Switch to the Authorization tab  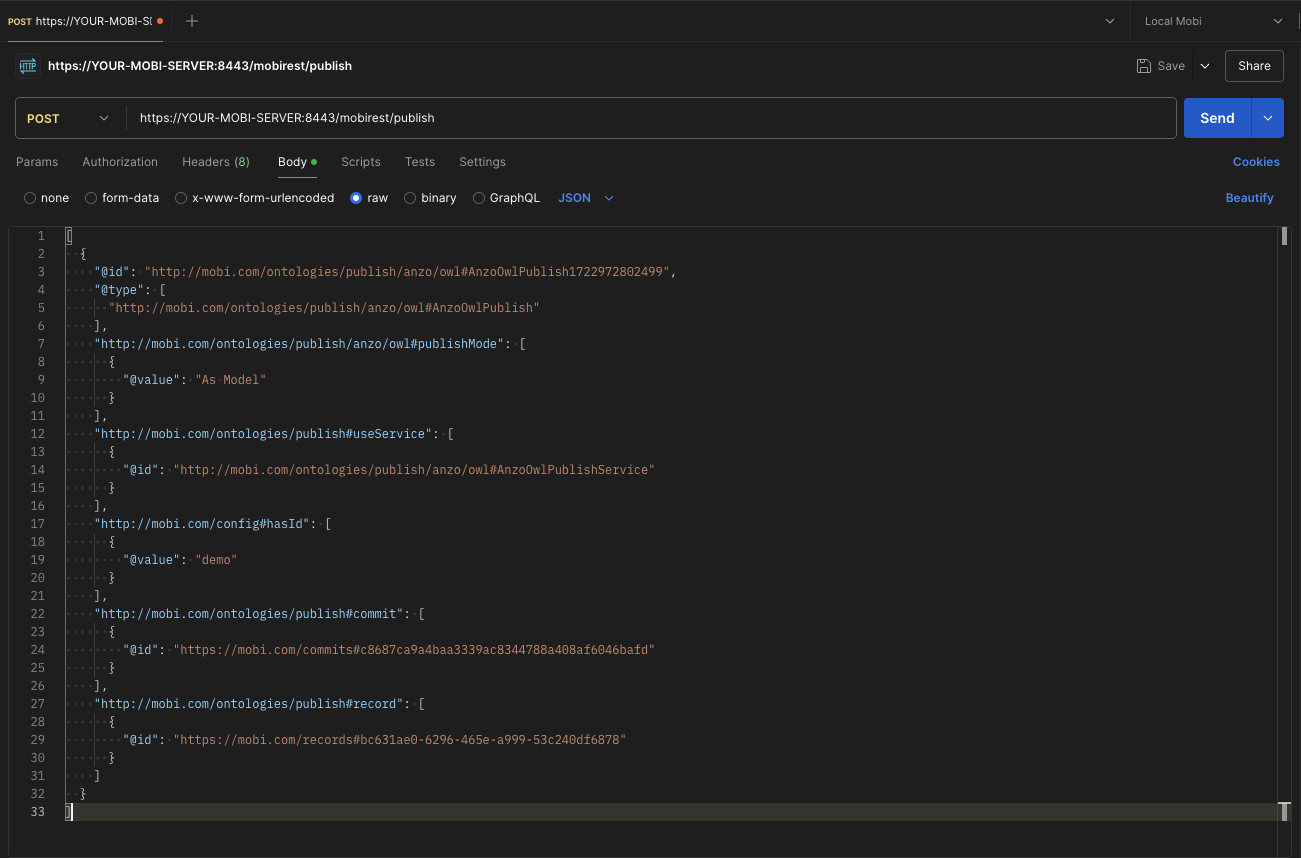coord(120,162)
